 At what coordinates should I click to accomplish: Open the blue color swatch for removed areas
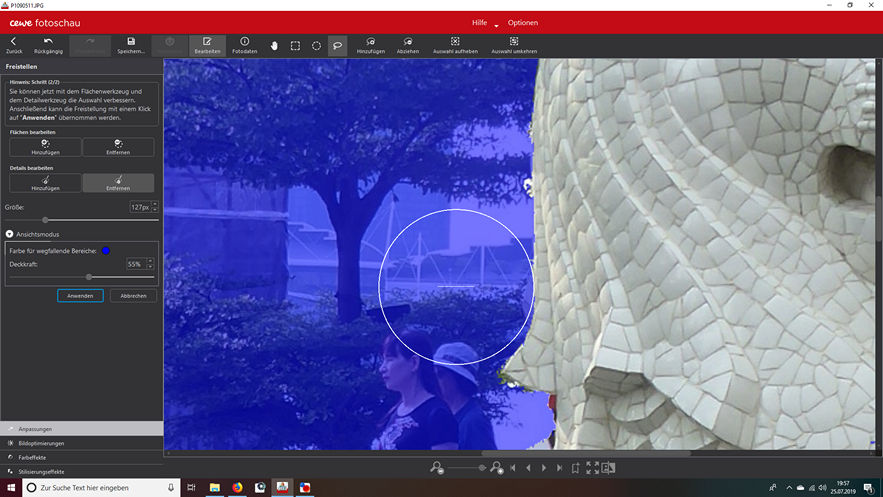[105, 250]
